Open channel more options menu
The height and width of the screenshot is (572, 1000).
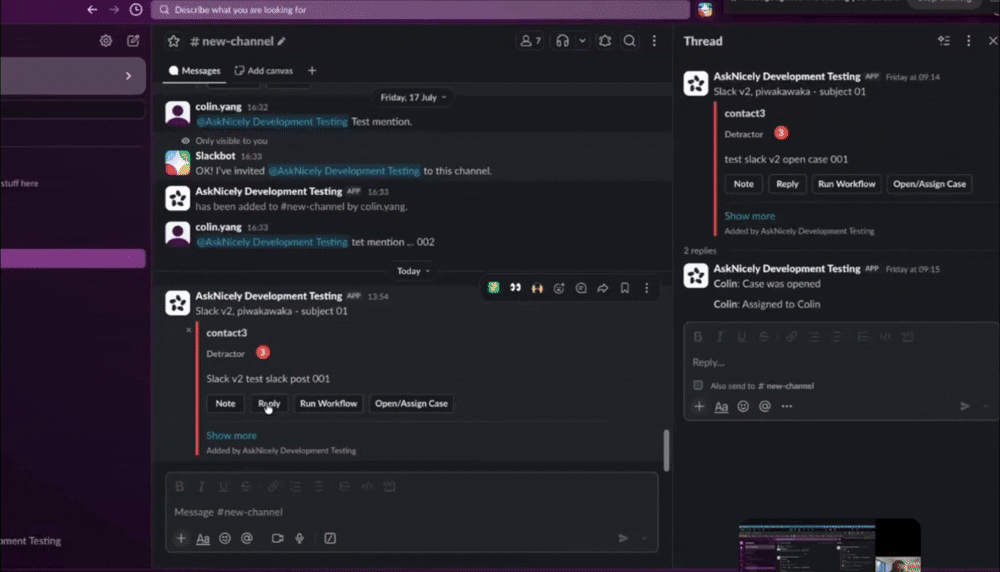click(654, 41)
